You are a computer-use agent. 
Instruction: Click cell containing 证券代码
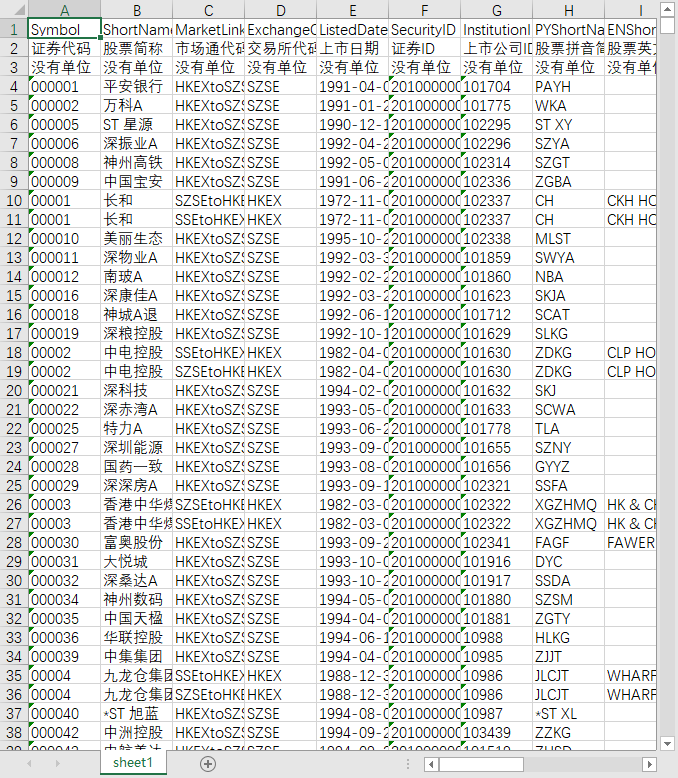65,49
